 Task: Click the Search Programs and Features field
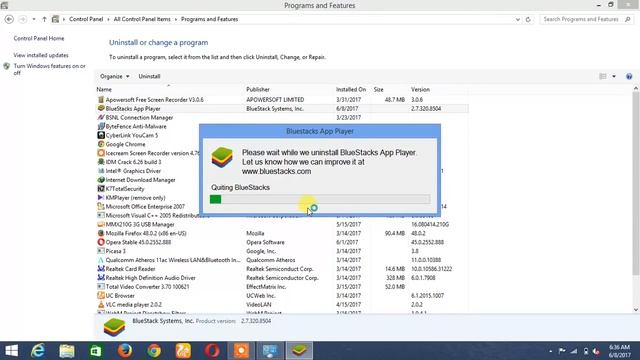click(x=586, y=19)
